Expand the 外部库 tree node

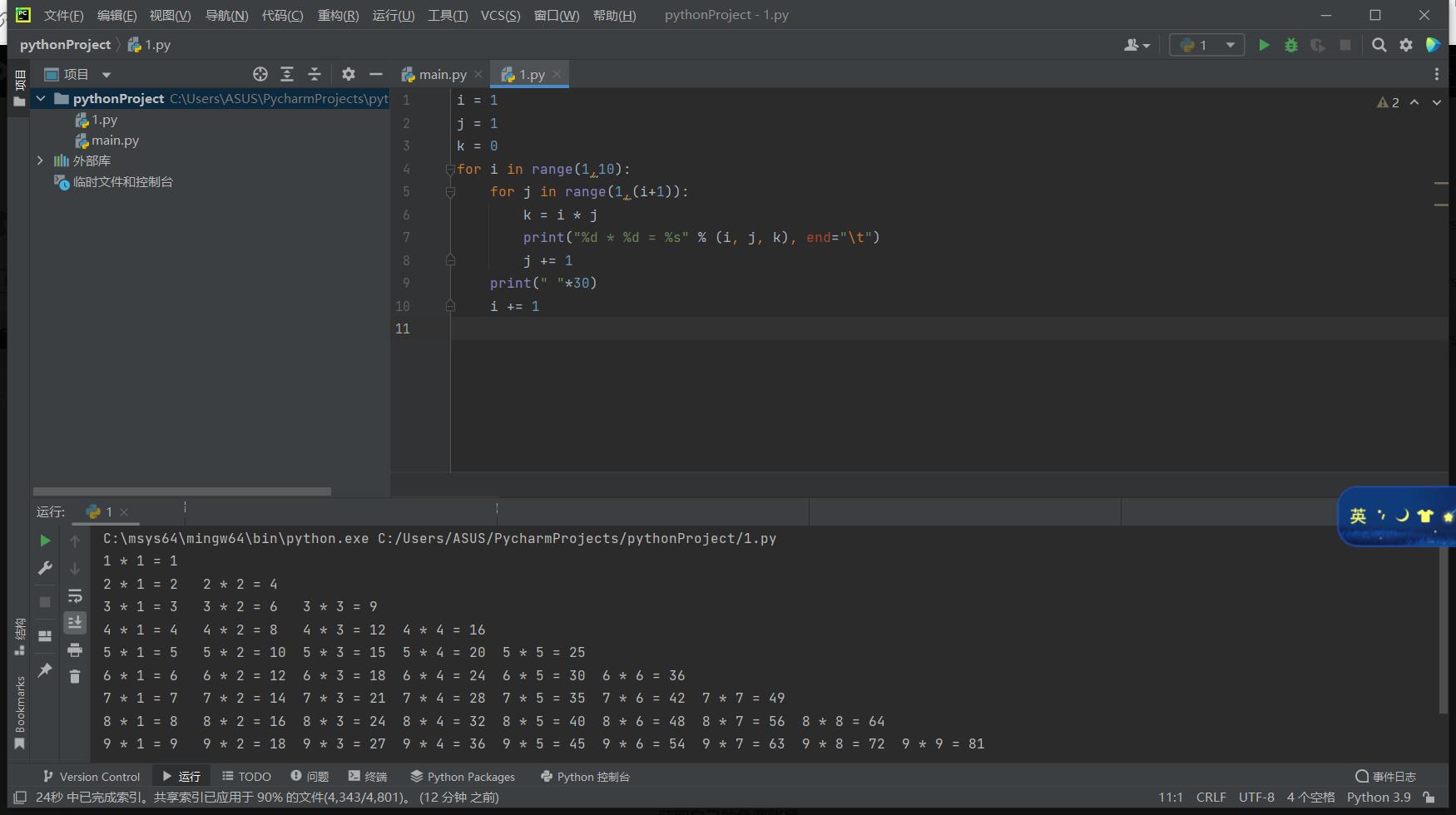tap(40, 161)
